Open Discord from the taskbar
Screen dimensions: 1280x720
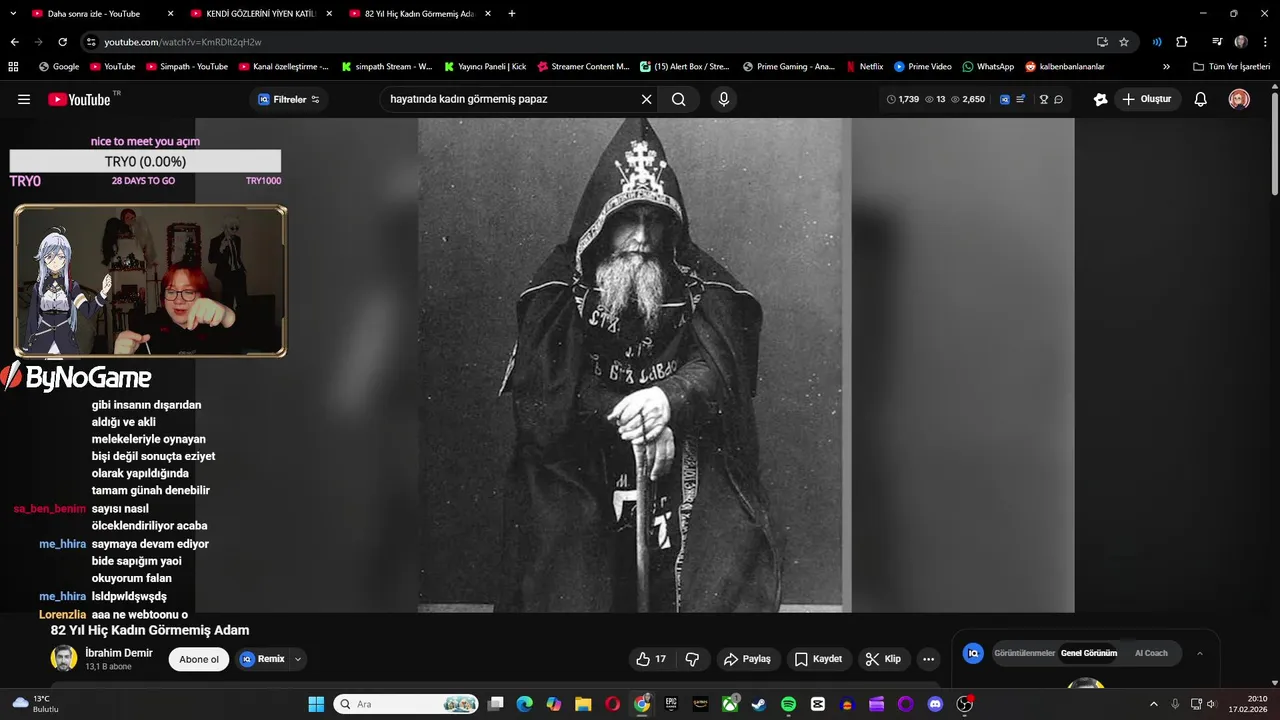[x=935, y=704]
